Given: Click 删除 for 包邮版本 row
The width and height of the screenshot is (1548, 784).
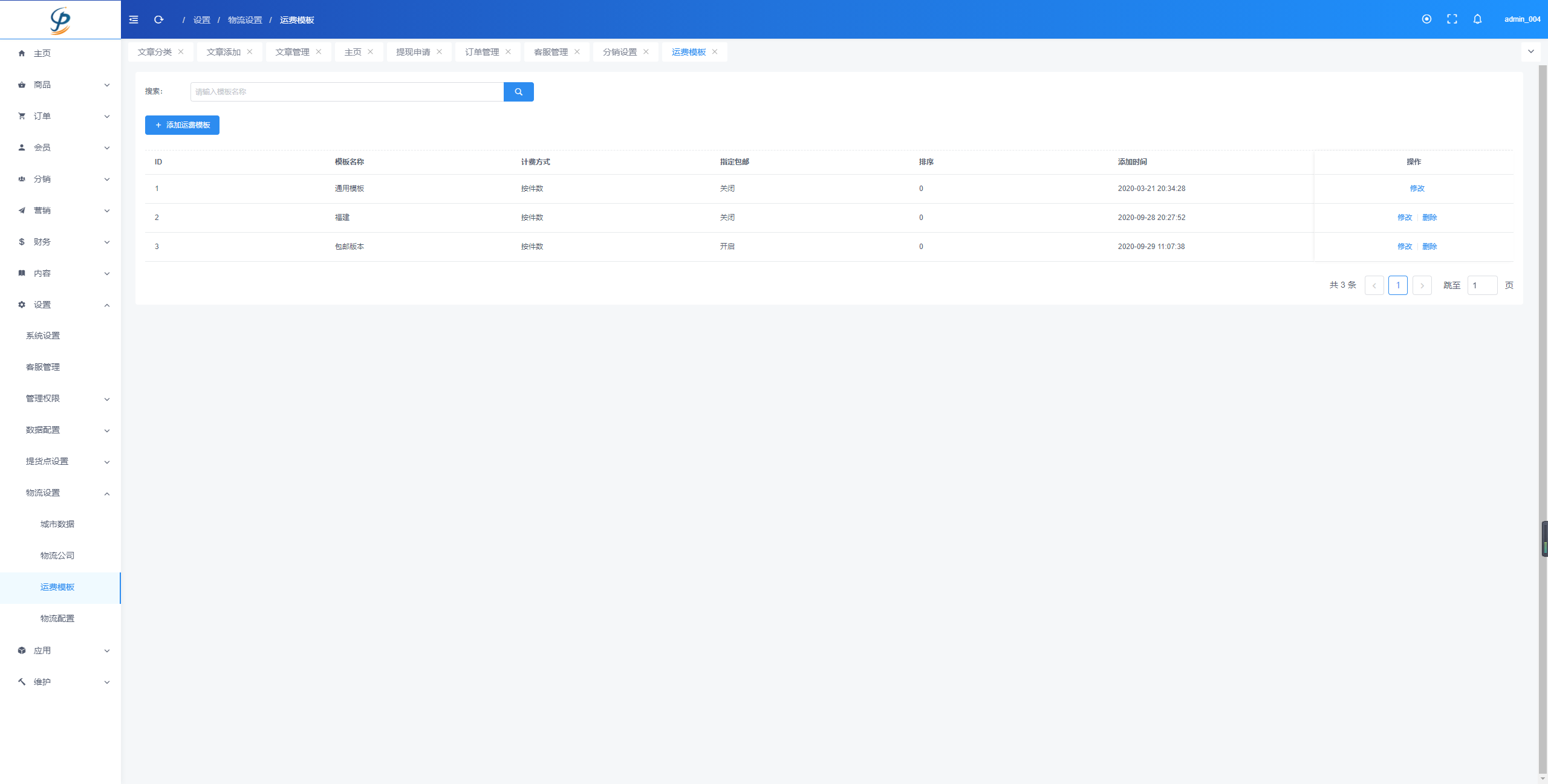Looking at the screenshot, I should click(1429, 247).
